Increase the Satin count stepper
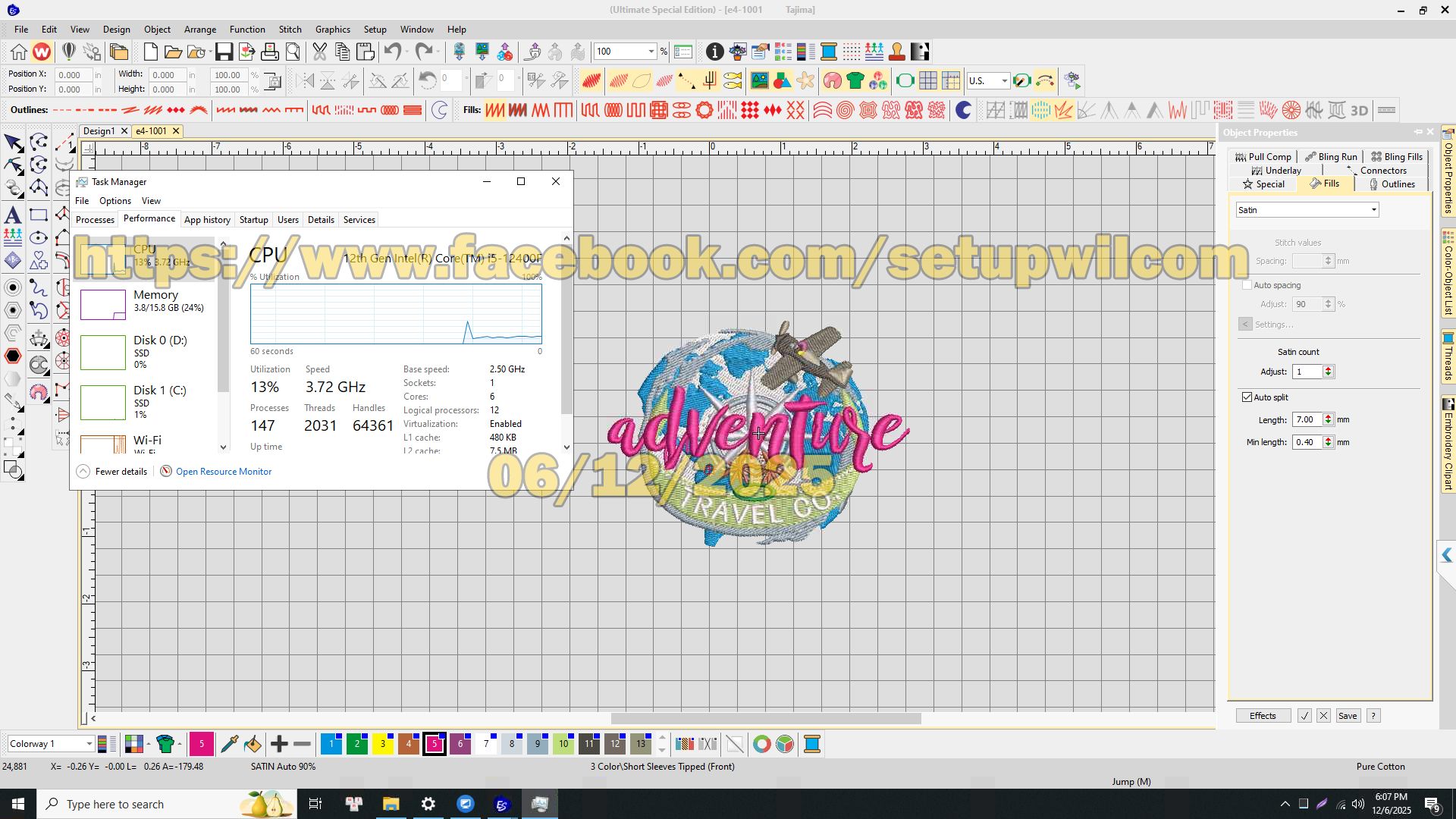 tap(1328, 369)
